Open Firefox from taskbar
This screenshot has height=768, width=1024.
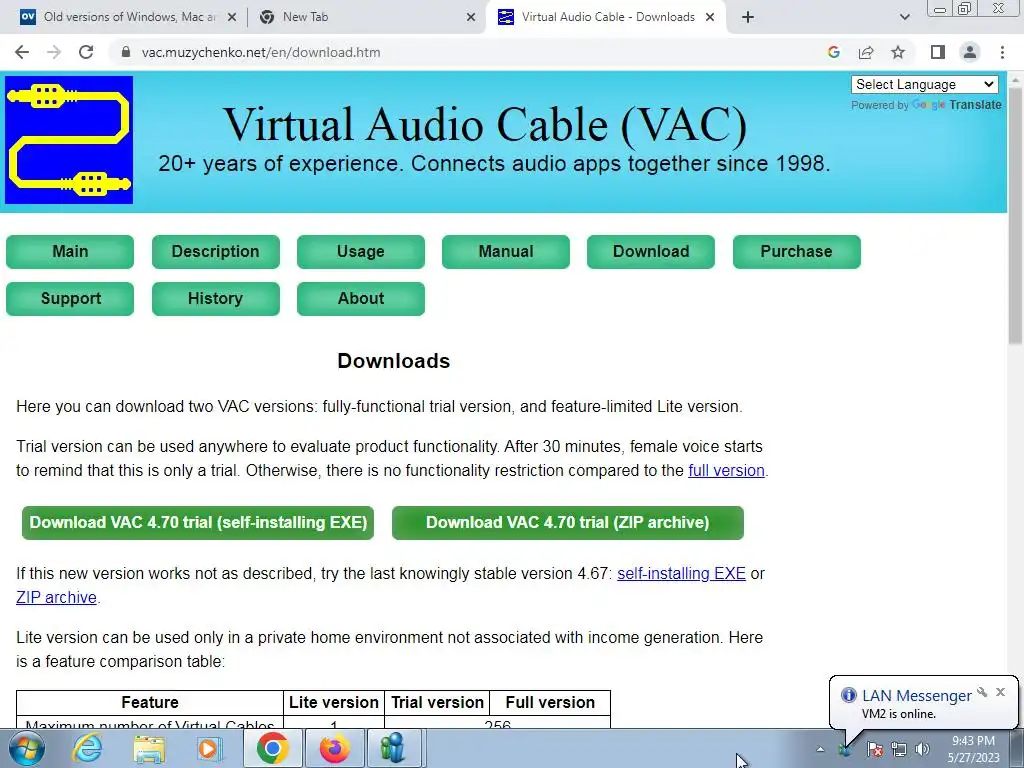tap(334, 748)
